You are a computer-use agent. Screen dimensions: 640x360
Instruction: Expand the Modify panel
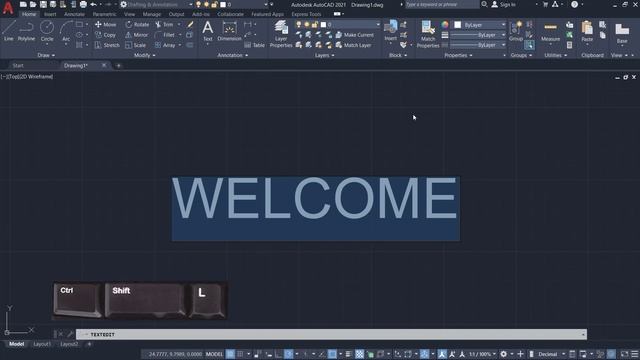pos(144,55)
